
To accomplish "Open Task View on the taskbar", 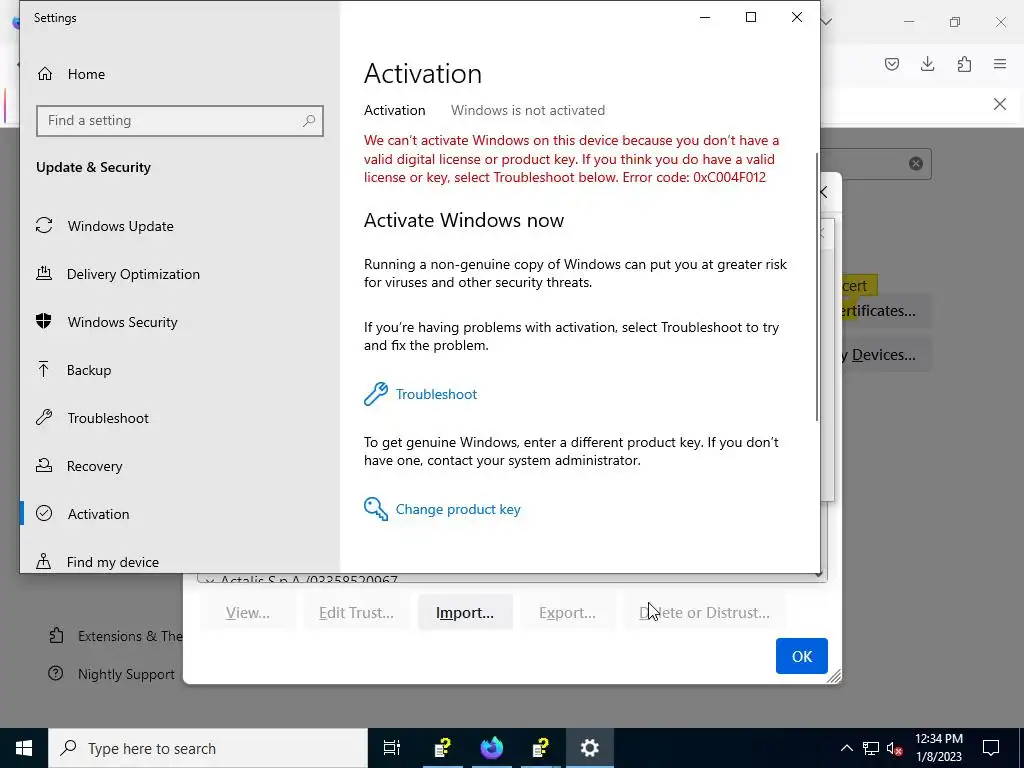I will (392, 748).
